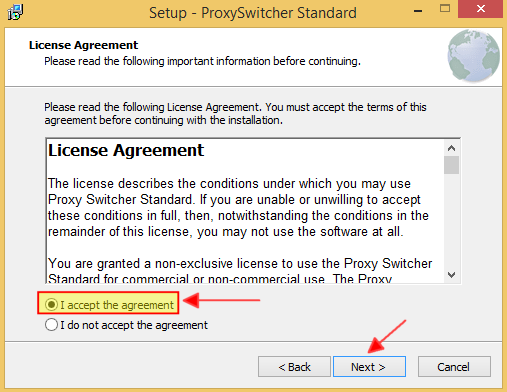Close the setup window with red X

pos(480,9)
